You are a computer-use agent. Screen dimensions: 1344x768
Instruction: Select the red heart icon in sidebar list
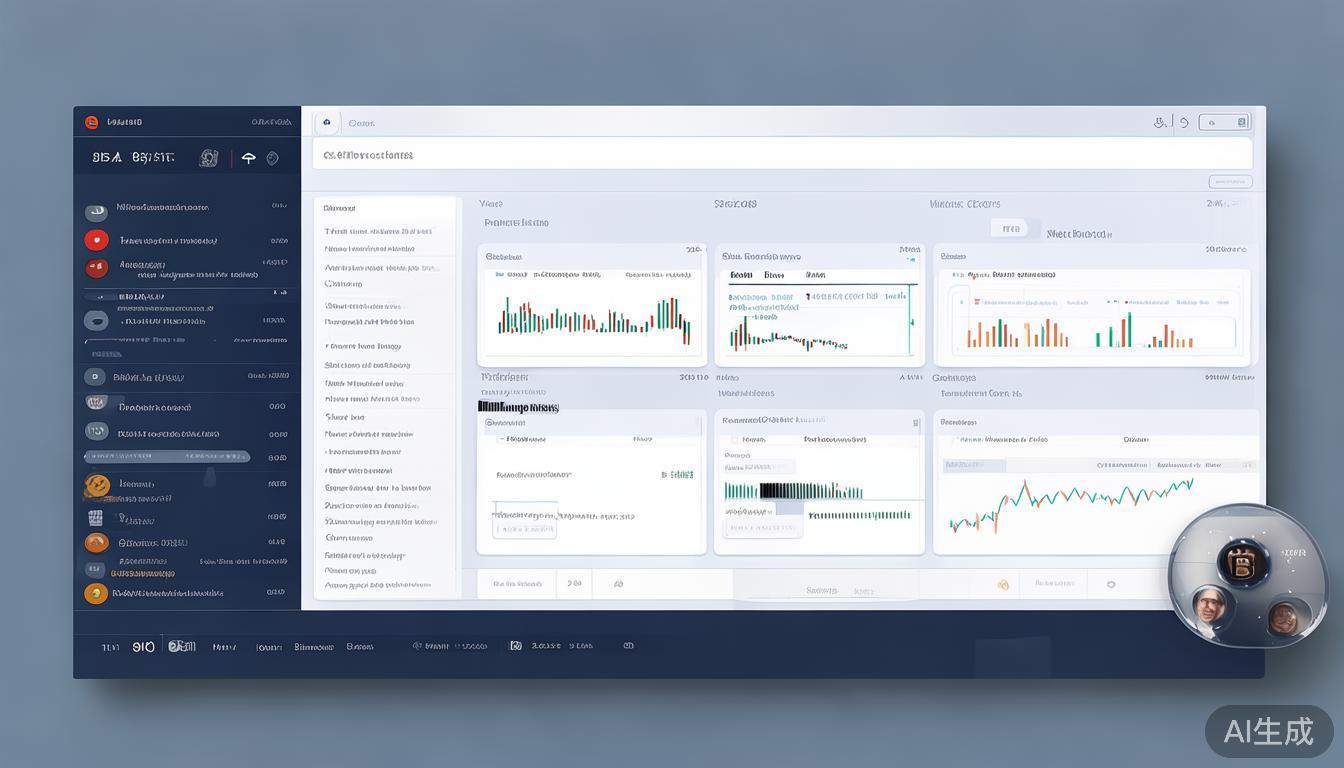click(96, 240)
